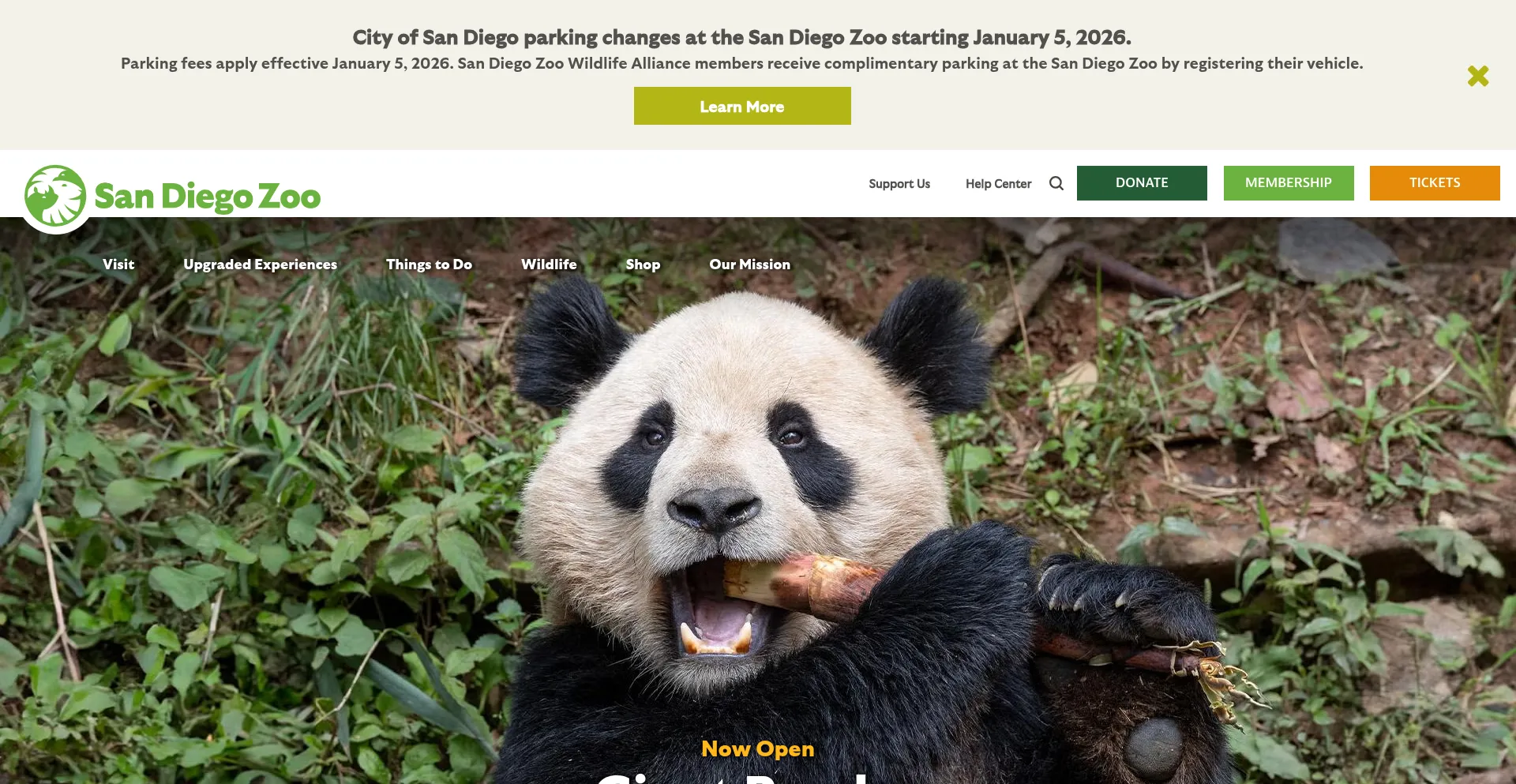Viewport: 1516px width, 784px height.
Task: Click the parking changes announcement headline
Action: pos(741,37)
